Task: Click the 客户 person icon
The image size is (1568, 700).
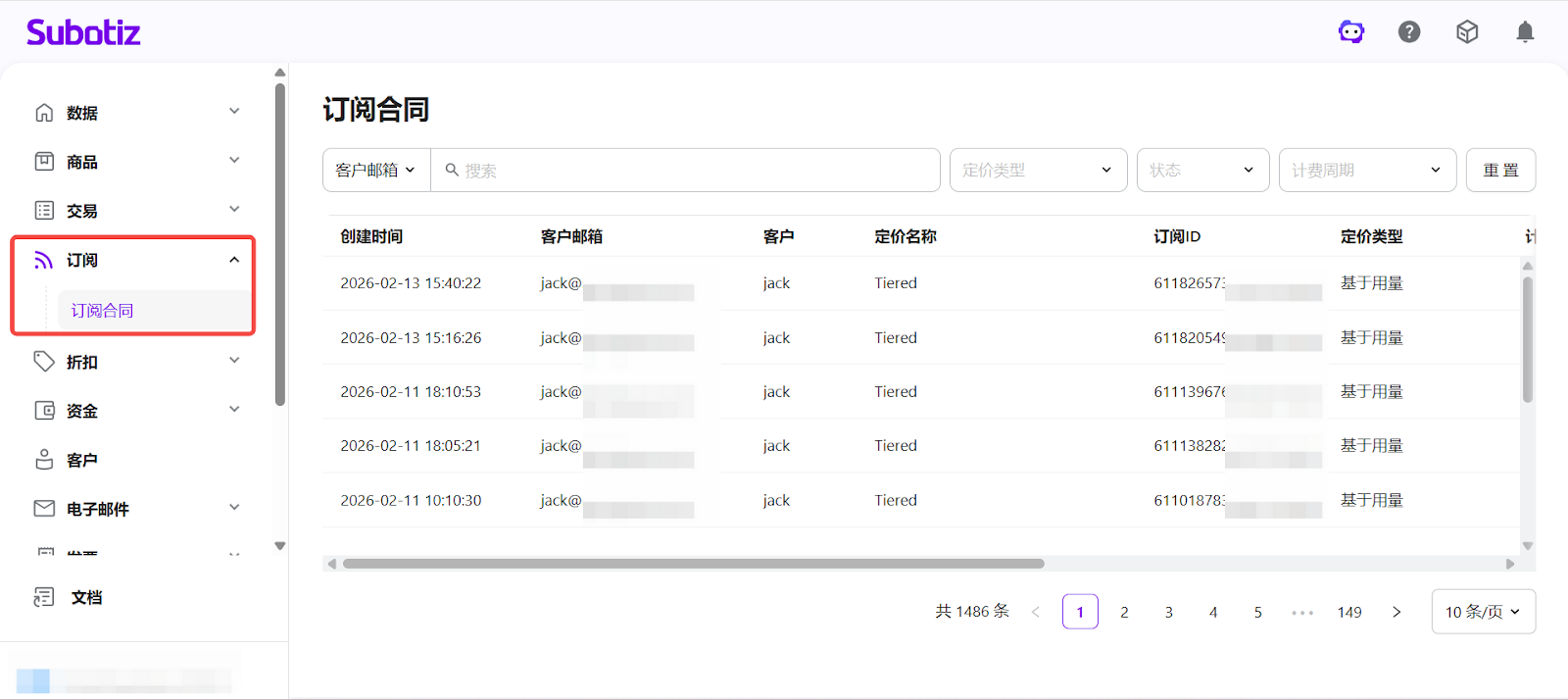Action: coord(44,460)
